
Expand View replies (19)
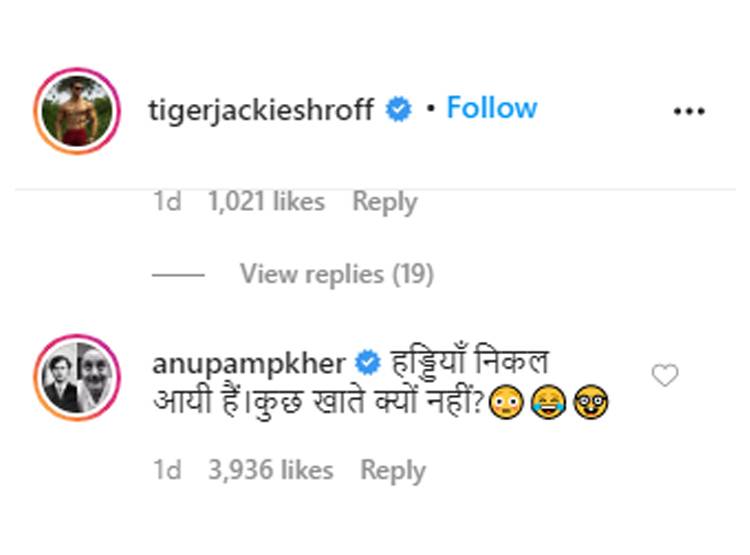(x=337, y=275)
